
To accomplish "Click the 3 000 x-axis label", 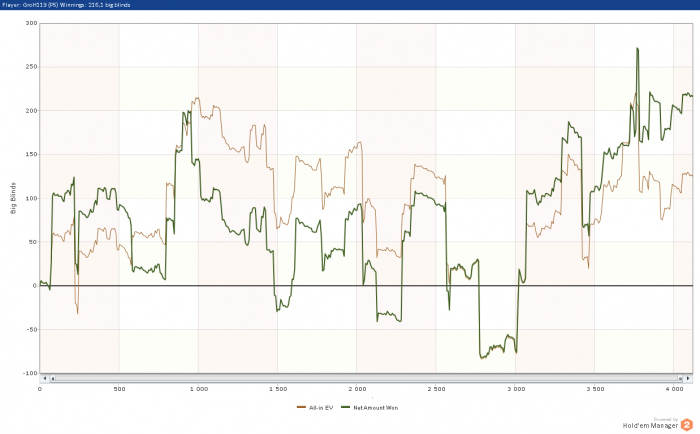I will point(516,389).
